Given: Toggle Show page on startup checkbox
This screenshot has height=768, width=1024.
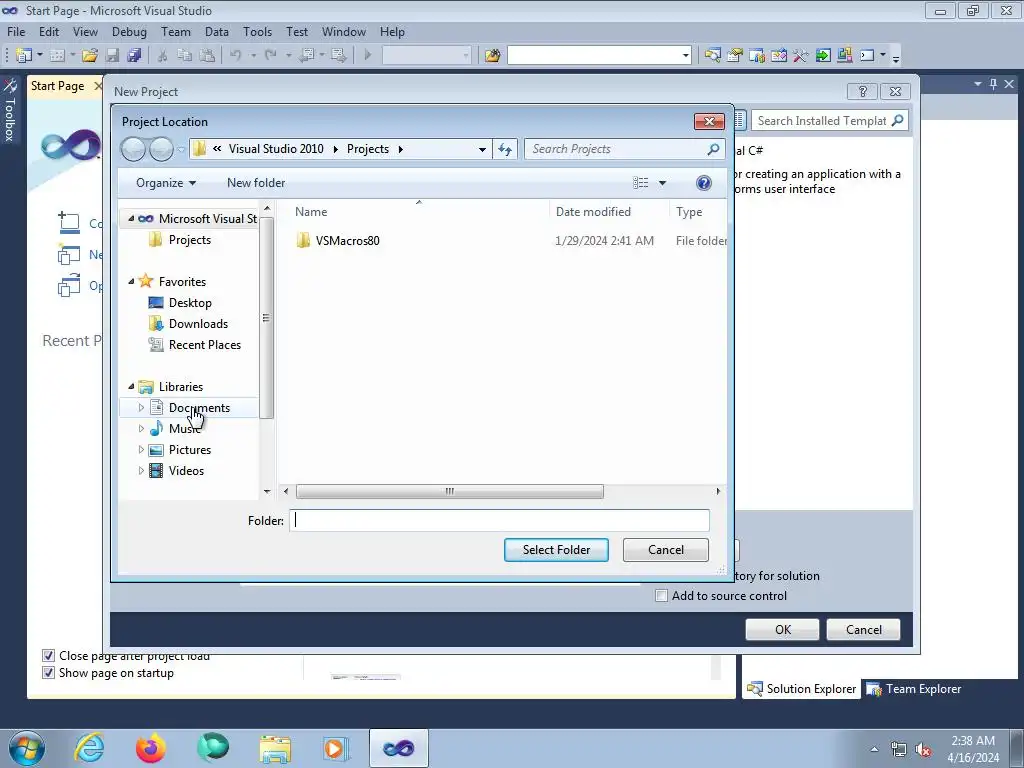Looking at the screenshot, I should click(48, 673).
